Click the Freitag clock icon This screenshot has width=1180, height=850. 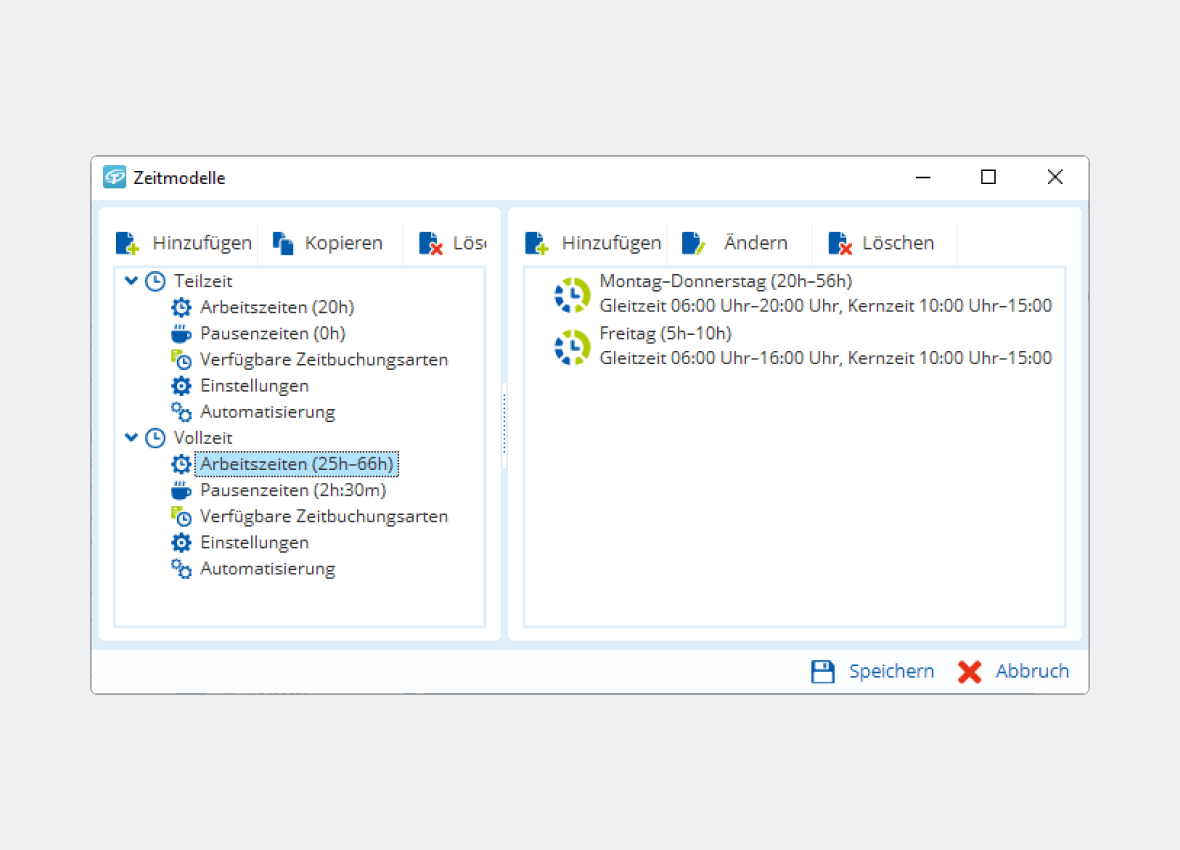click(x=572, y=347)
